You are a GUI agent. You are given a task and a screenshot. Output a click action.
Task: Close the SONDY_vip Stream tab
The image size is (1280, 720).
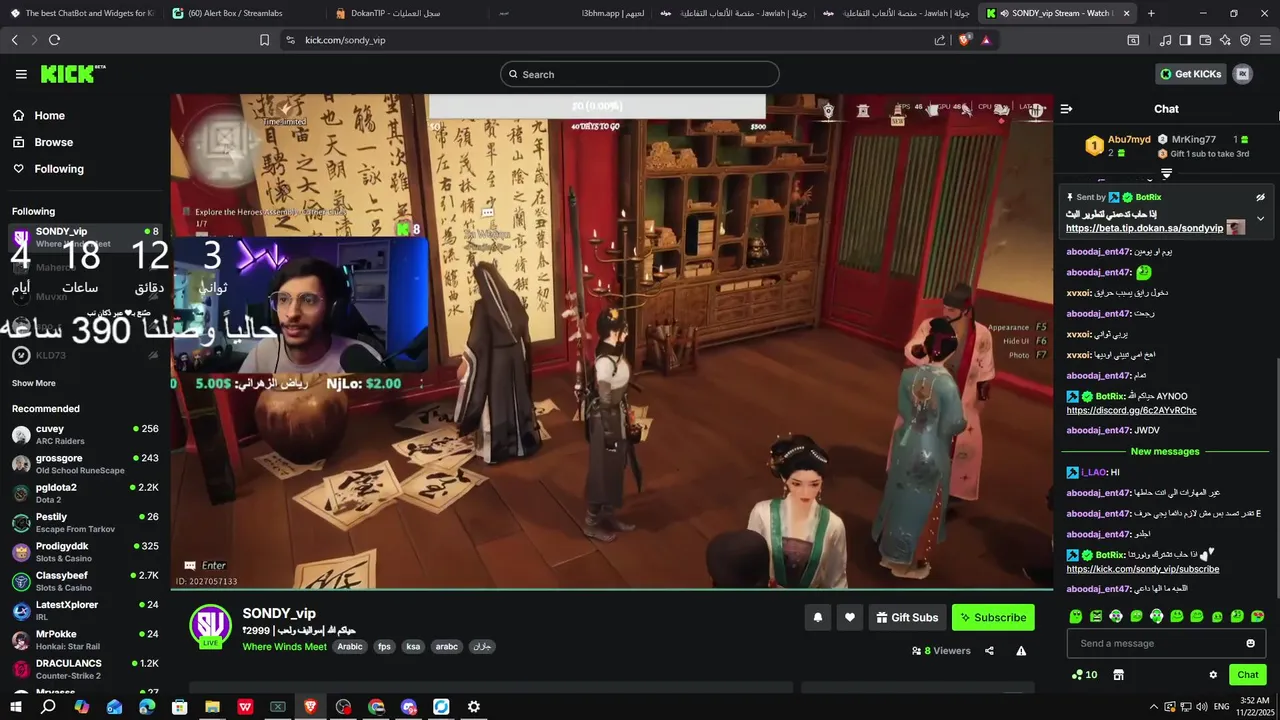[1127, 13]
